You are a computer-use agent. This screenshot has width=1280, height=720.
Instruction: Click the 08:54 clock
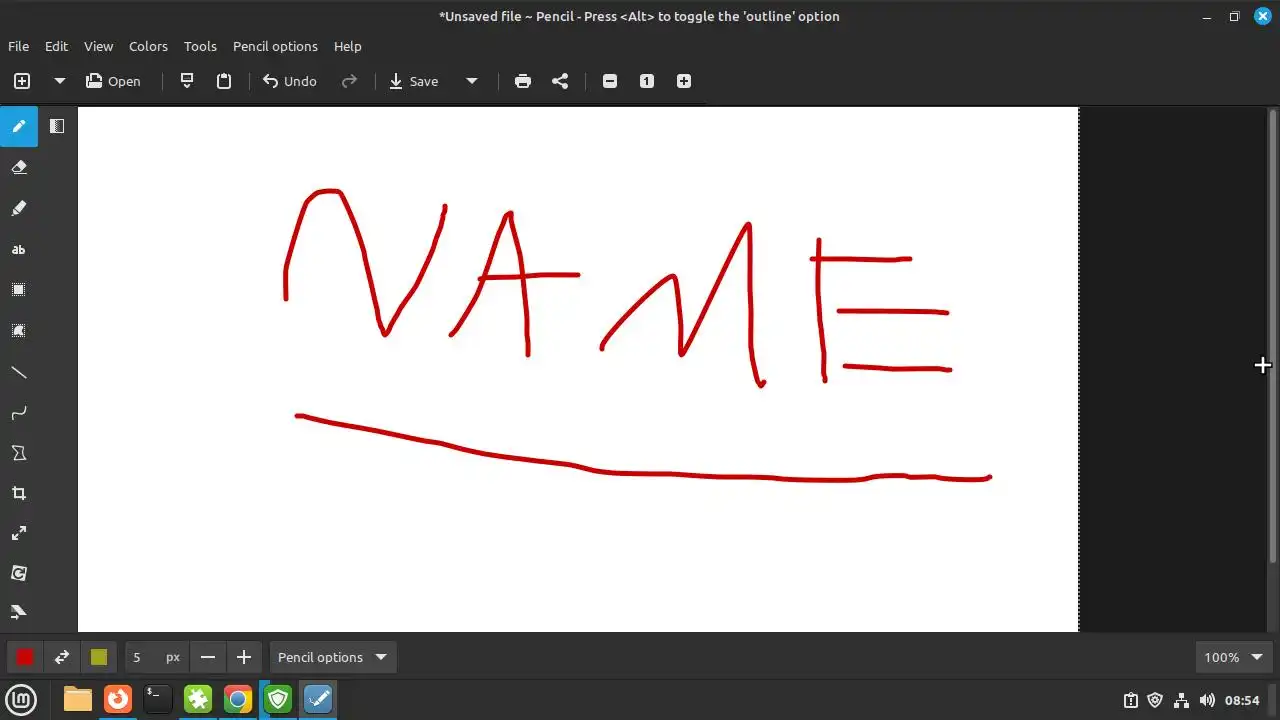[x=1242, y=700]
